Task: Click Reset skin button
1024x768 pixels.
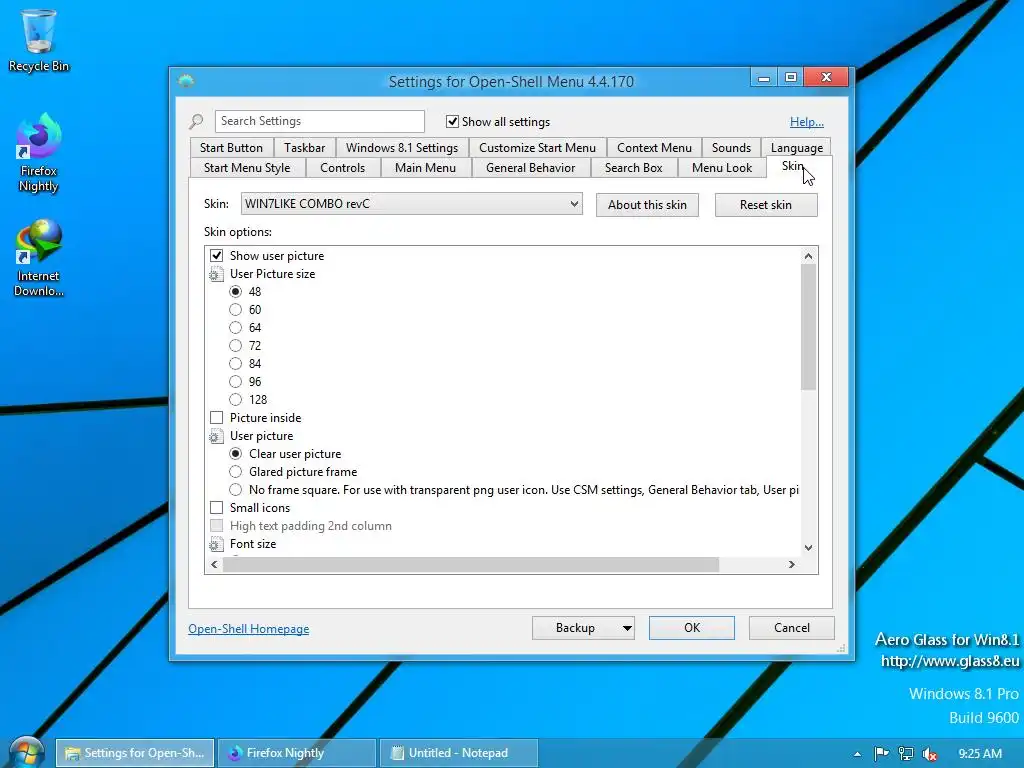Action: [x=766, y=205]
